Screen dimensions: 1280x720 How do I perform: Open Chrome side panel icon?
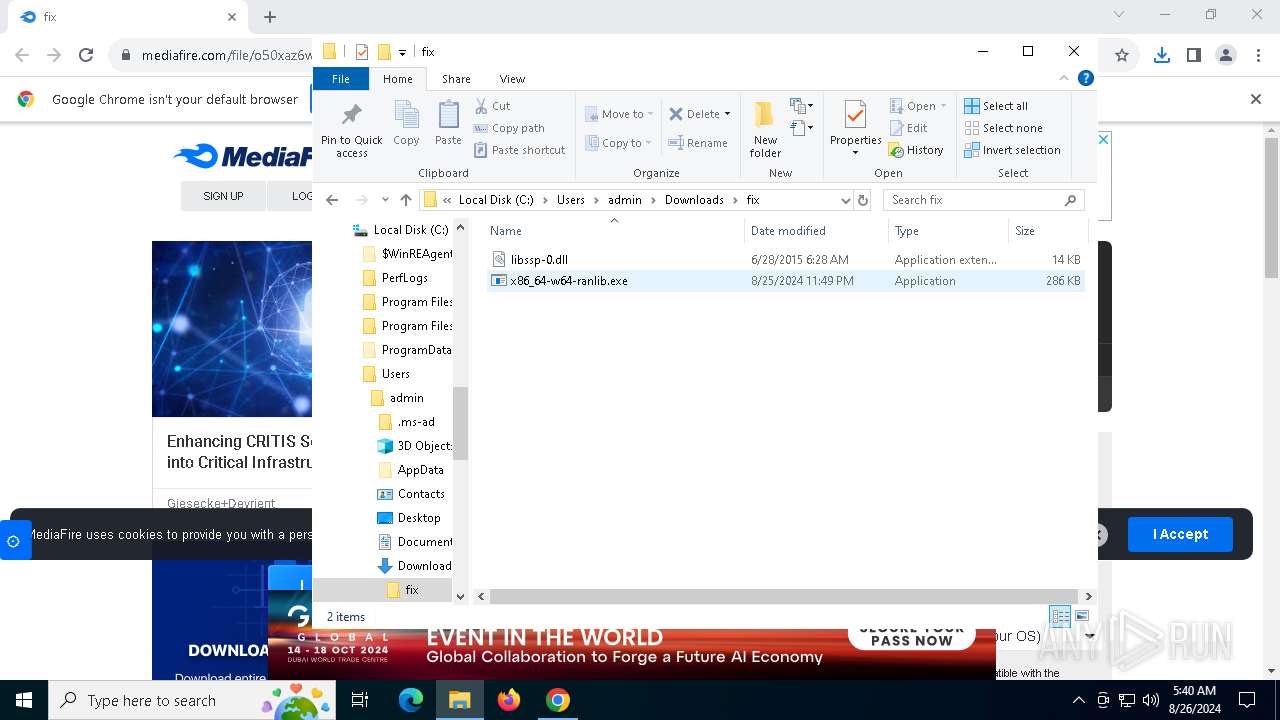[1193, 55]
